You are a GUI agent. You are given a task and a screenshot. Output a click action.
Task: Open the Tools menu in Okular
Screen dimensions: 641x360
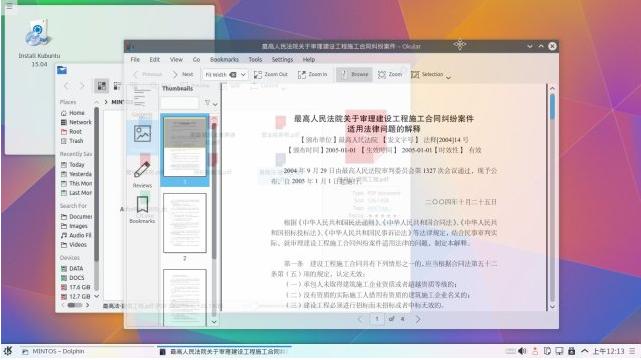pos(255,60)
